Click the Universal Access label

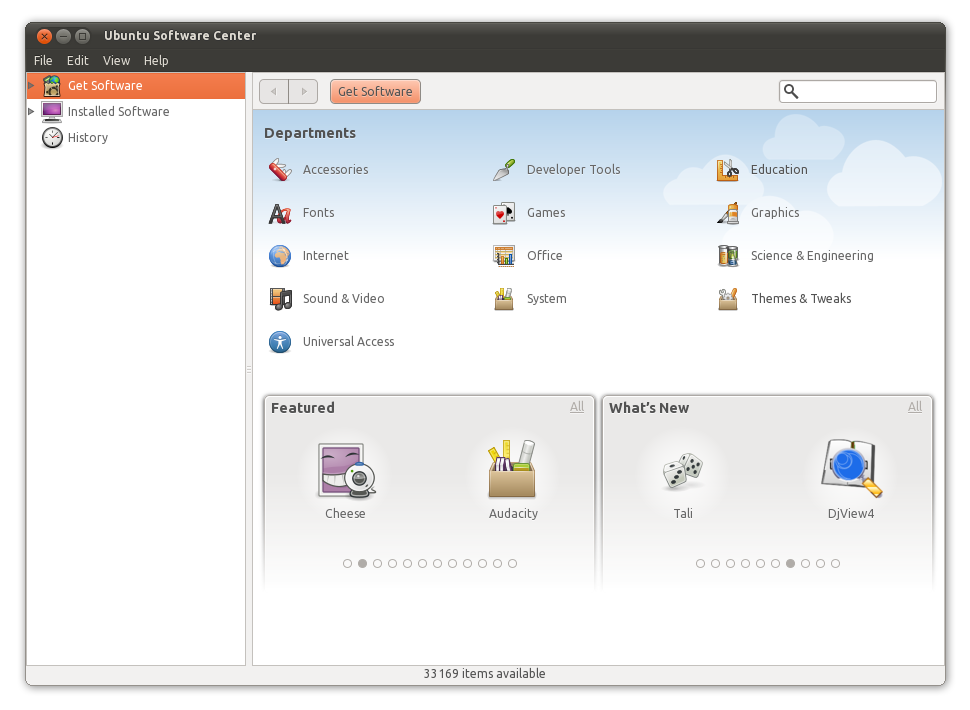coord(348,341)
